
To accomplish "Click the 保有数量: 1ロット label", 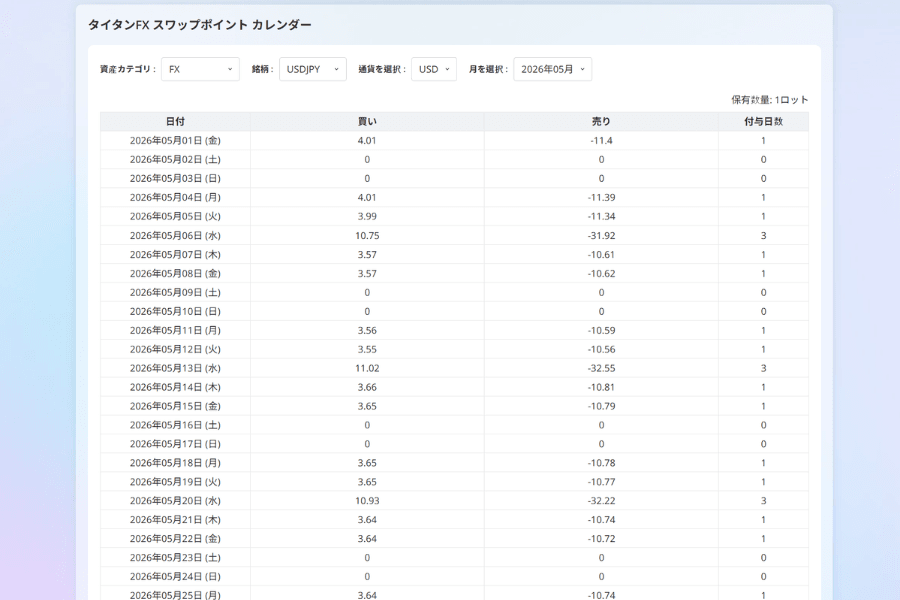I will 770,100.
